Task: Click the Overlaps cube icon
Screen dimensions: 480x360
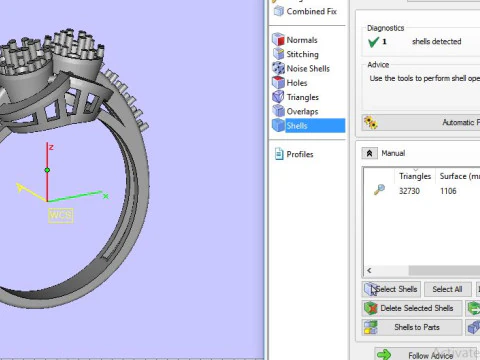Action: [x=278, y=111]
